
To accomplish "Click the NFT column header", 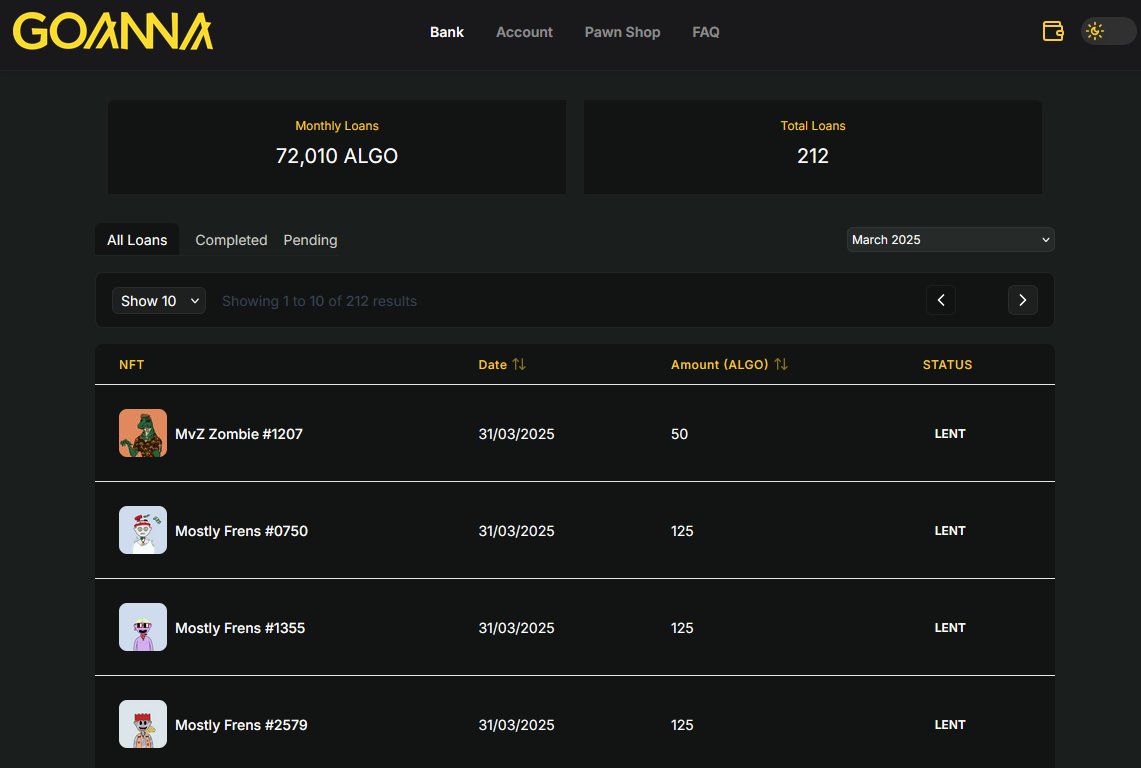I will click(x=132, y=364).
